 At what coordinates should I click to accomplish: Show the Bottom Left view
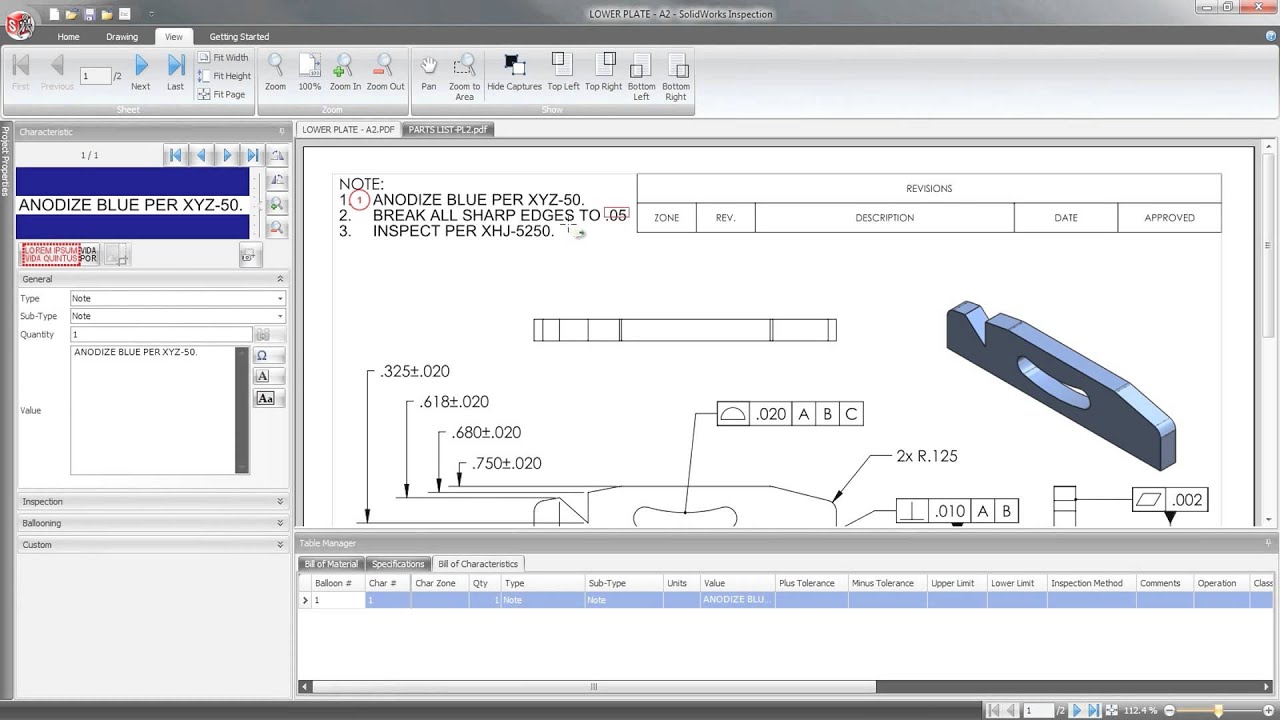point(641,76)
